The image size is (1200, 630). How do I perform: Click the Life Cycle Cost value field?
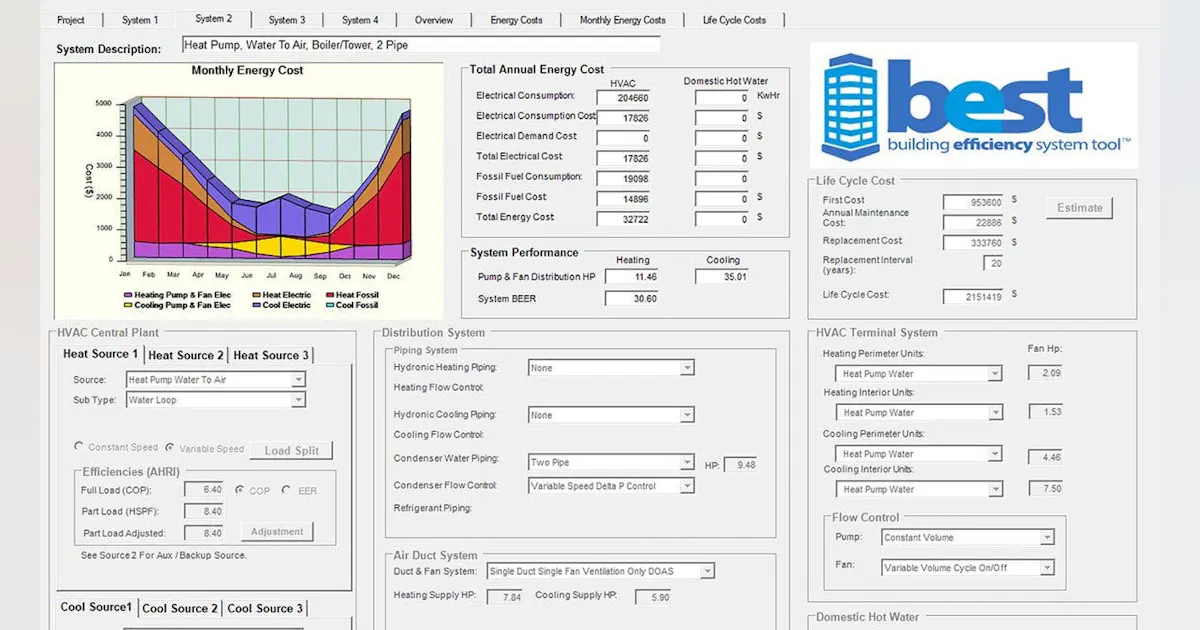974,296
